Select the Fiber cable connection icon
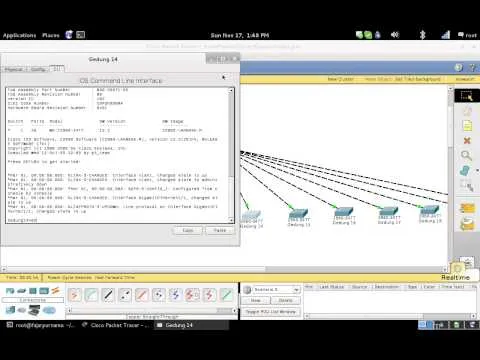The height and width of the screenshot is (360, 480). pyautogui.click(x=142, y=295)
